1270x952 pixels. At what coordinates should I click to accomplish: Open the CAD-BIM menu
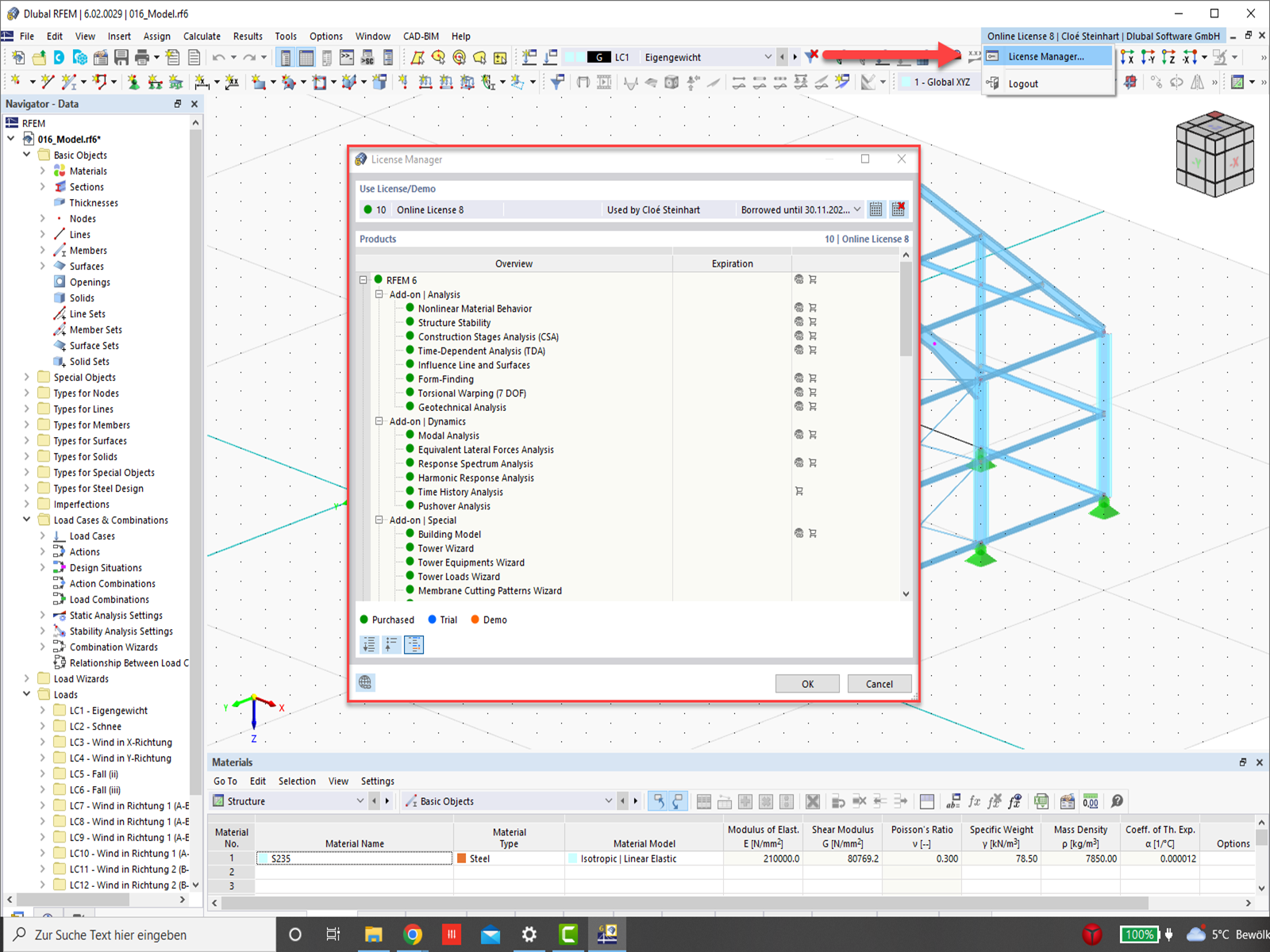(421, 36)
